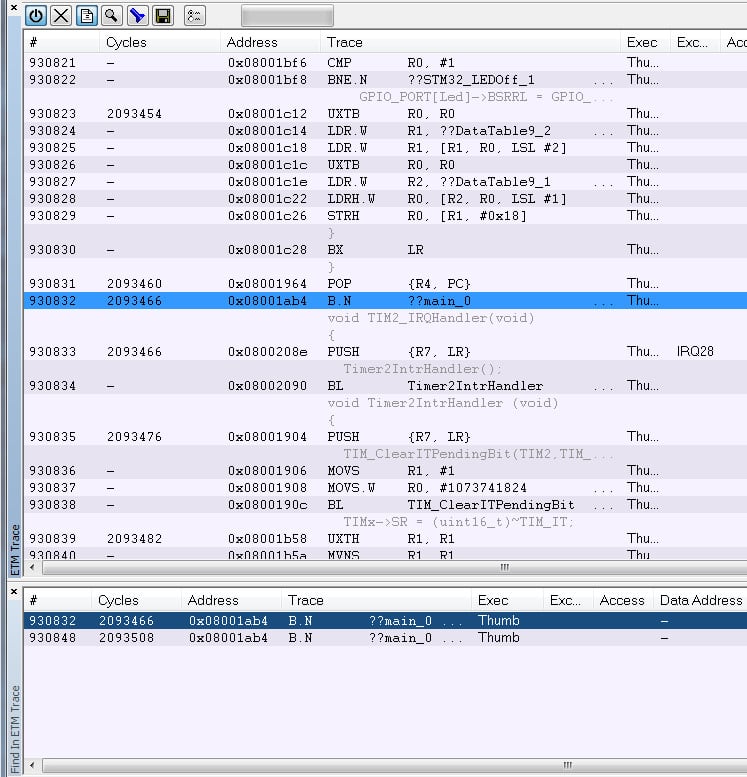Viewport: 747px width, 777px height.
Task: Clear trace data with the X icon
Action: [x=61, y=16]
